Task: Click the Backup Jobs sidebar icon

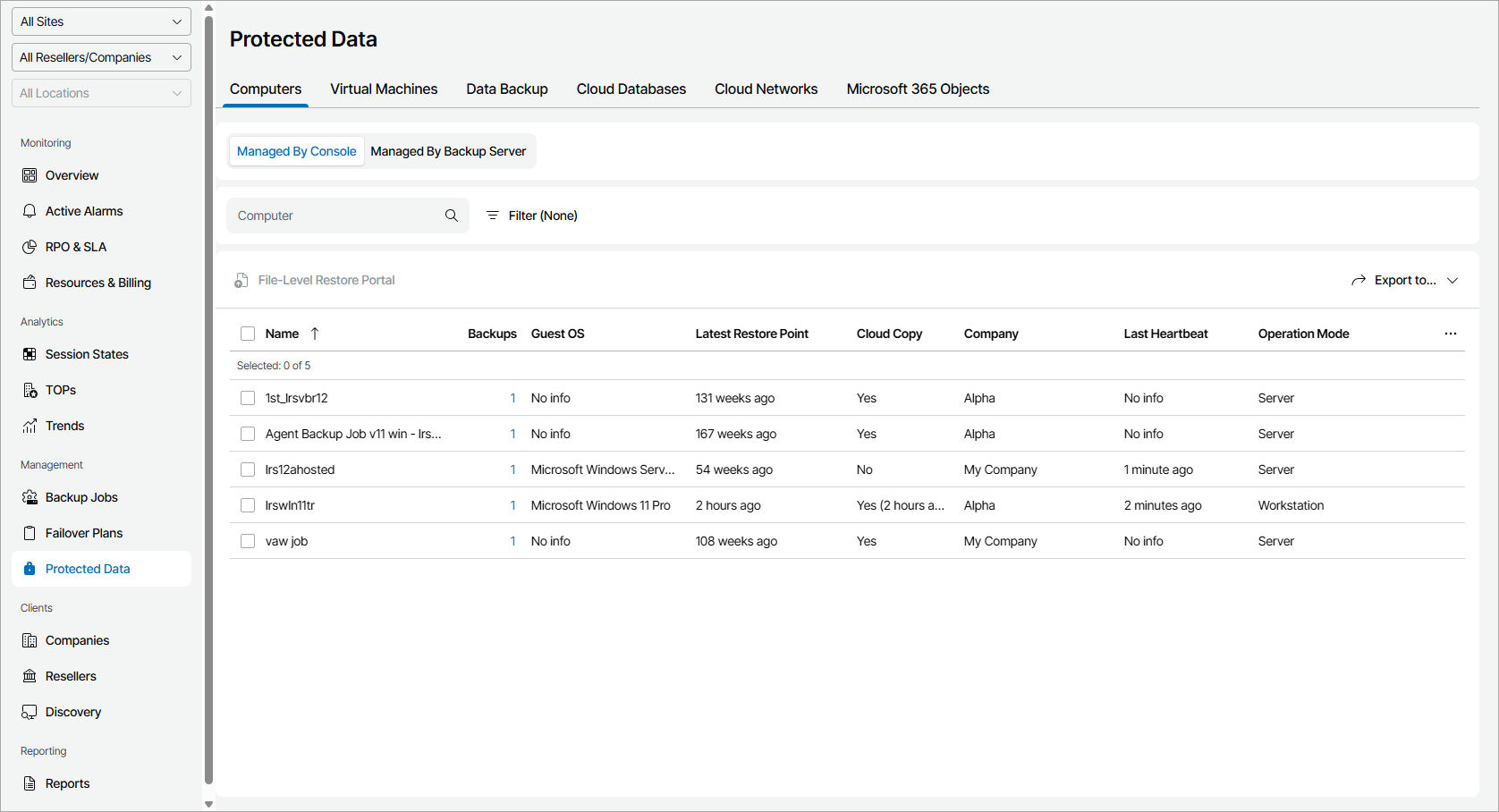Action: pyautogui.click(x=30, y=497)
